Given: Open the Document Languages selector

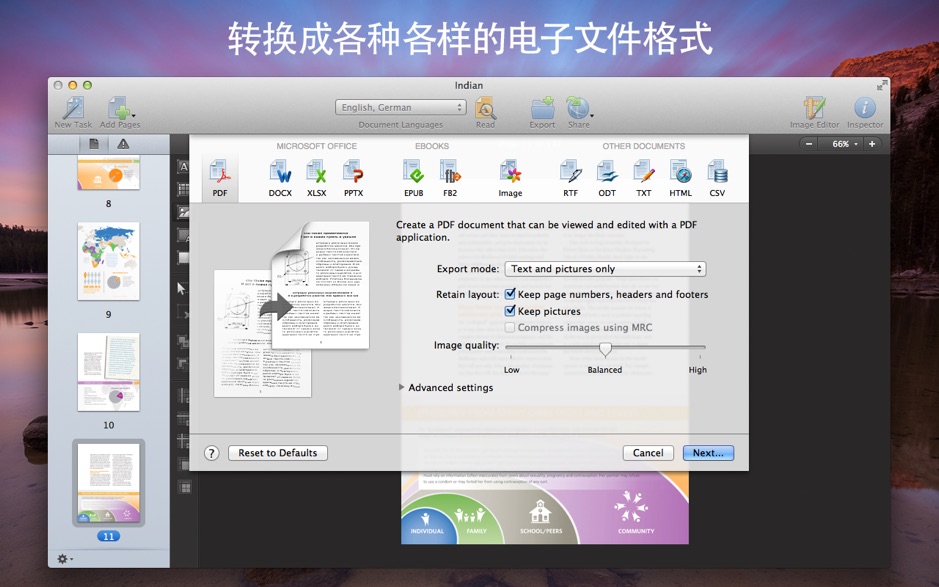Looking at the screenshot, I should pyautogui.click(x=399, y=107).
